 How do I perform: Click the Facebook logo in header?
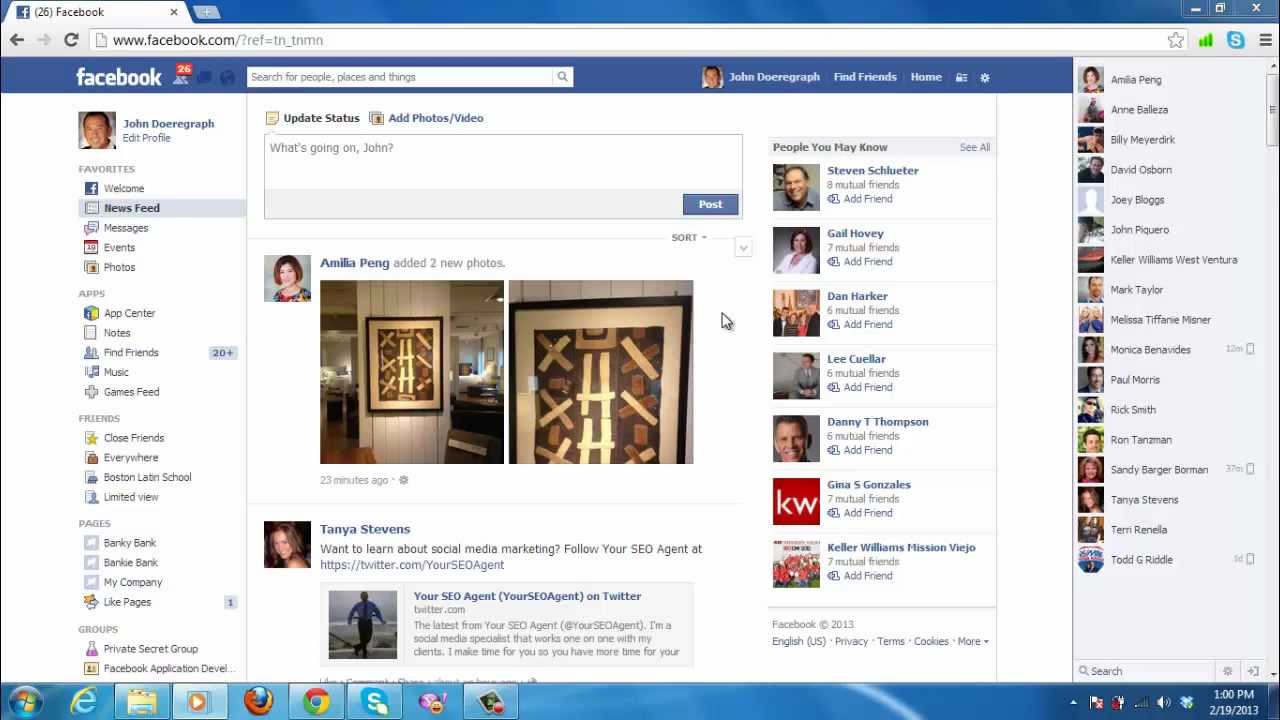click(x=118, y=77)
